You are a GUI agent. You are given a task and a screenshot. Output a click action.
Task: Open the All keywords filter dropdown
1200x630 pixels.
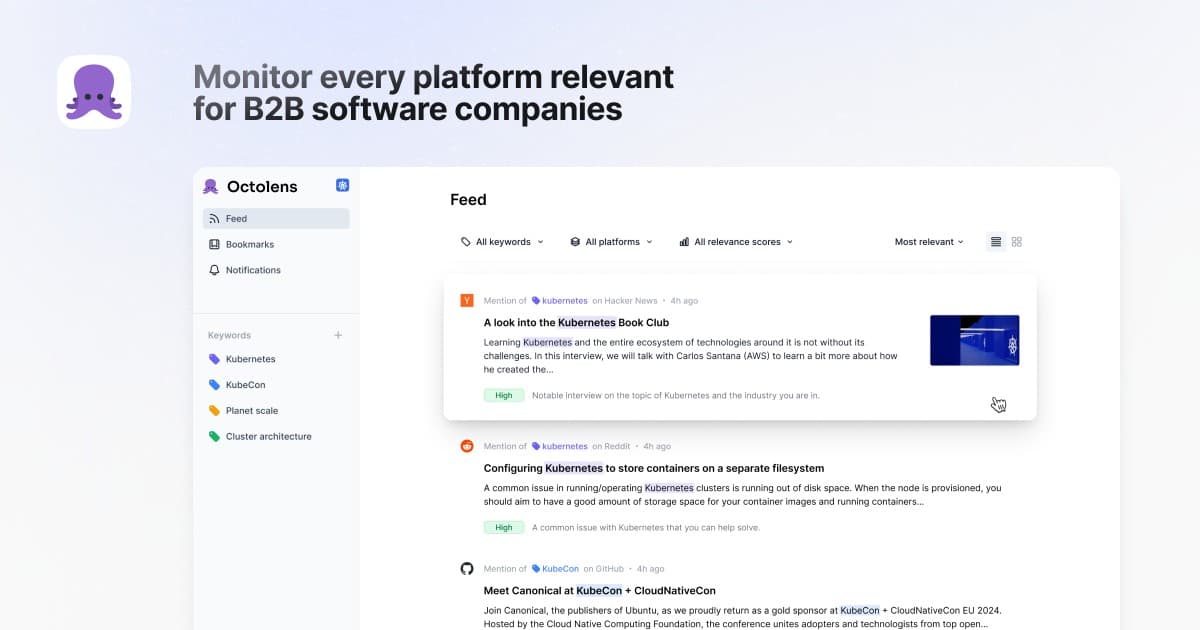click(502, 242)
